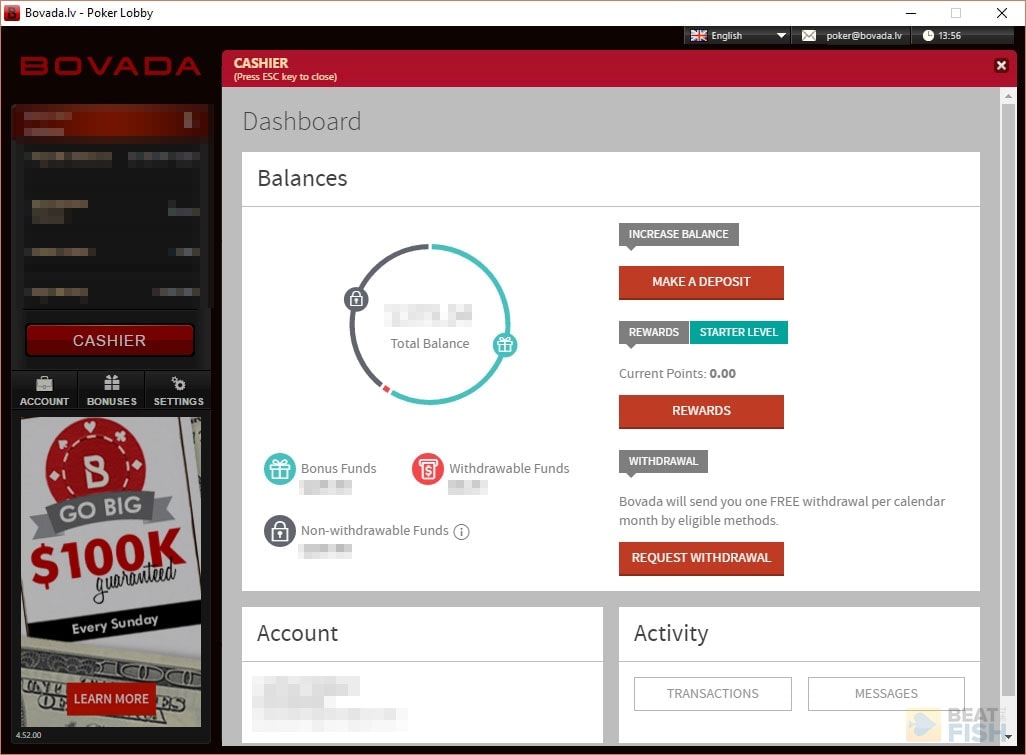Click the Withdrawable Funds red icon
Image resolution: width=1026 pixels, height=755 pixels.
coord(427,469)
